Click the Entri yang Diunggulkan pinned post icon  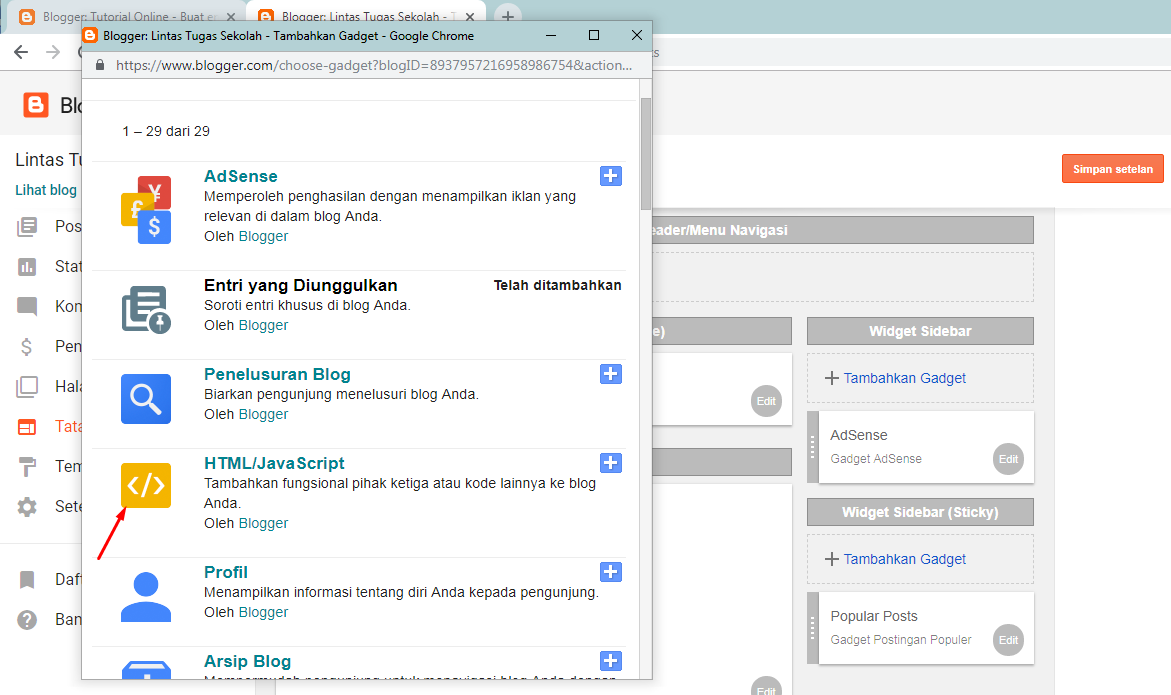(x=146, y=309)
